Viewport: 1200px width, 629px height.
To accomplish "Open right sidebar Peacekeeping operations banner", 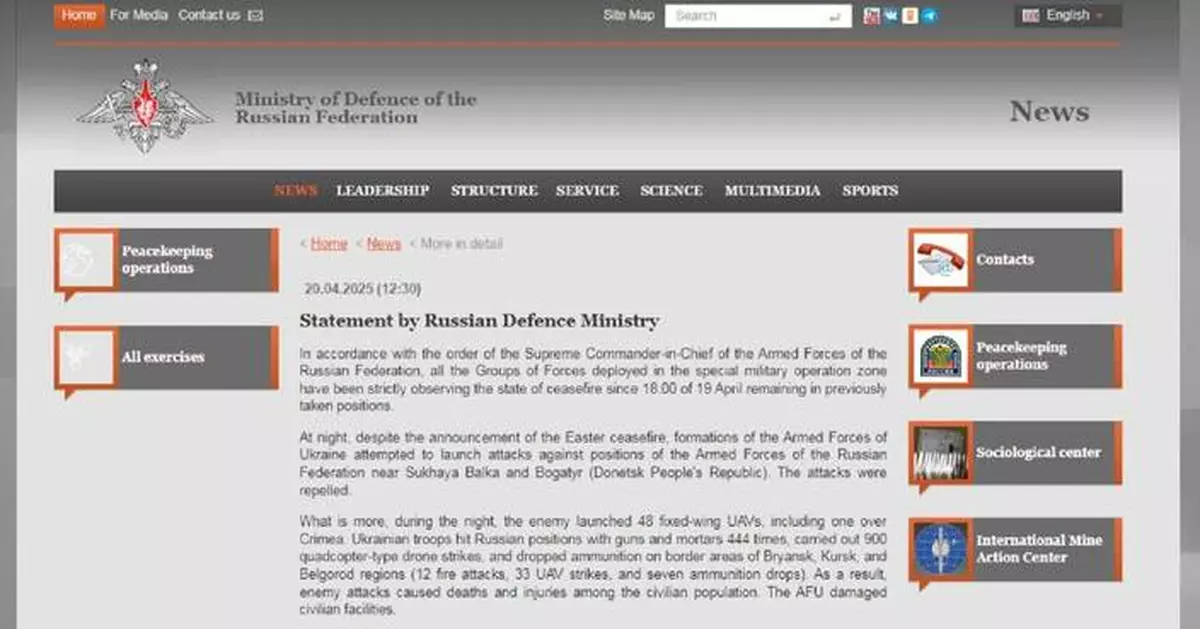I will click(1015, 356).
